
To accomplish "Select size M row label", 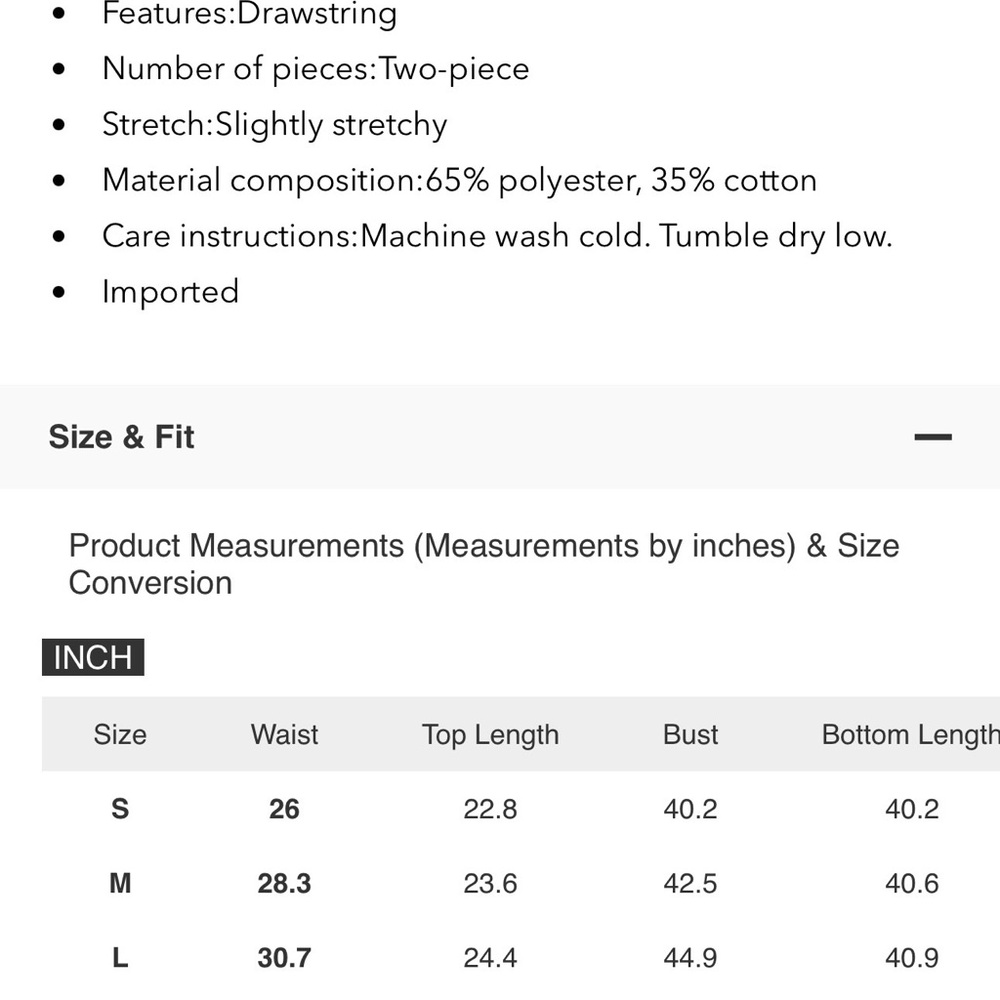I will coord(120,883).
